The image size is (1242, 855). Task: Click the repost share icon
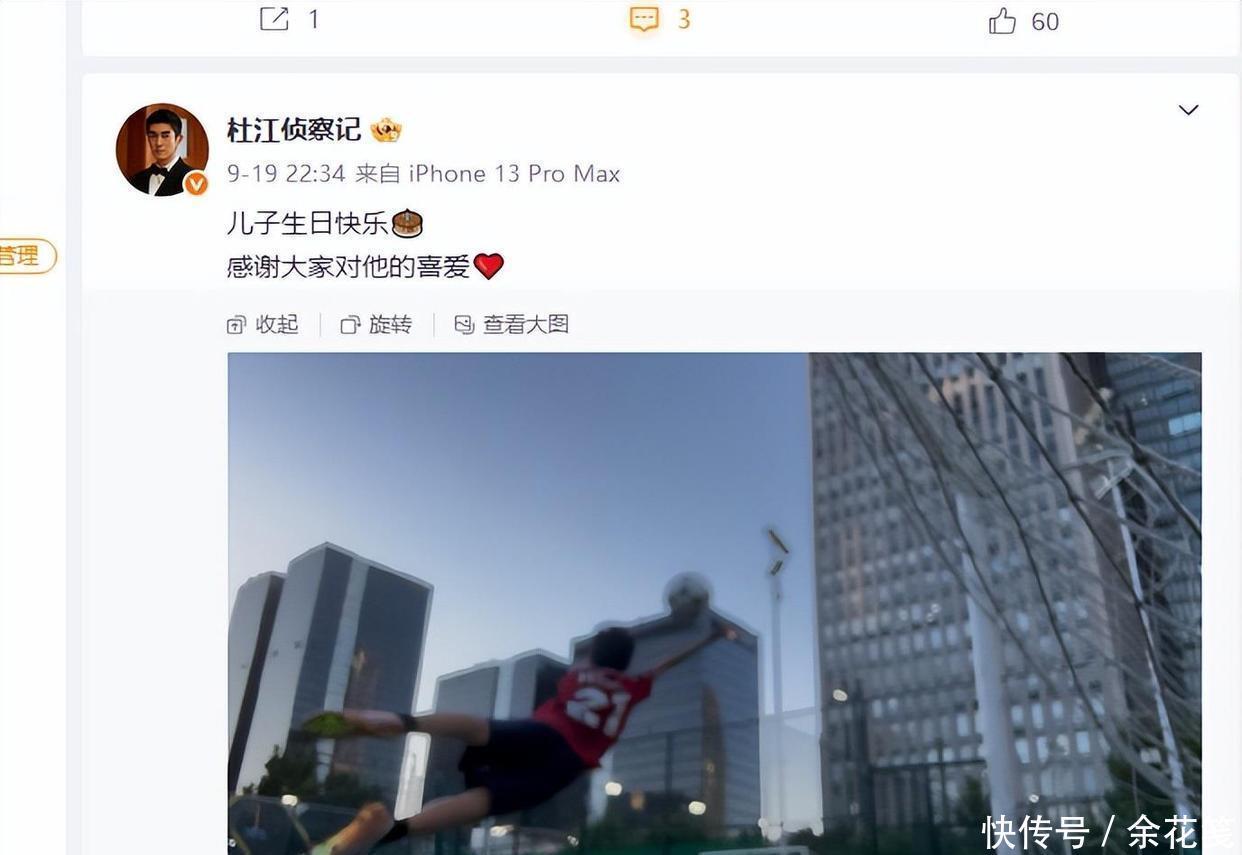[274, 19]
